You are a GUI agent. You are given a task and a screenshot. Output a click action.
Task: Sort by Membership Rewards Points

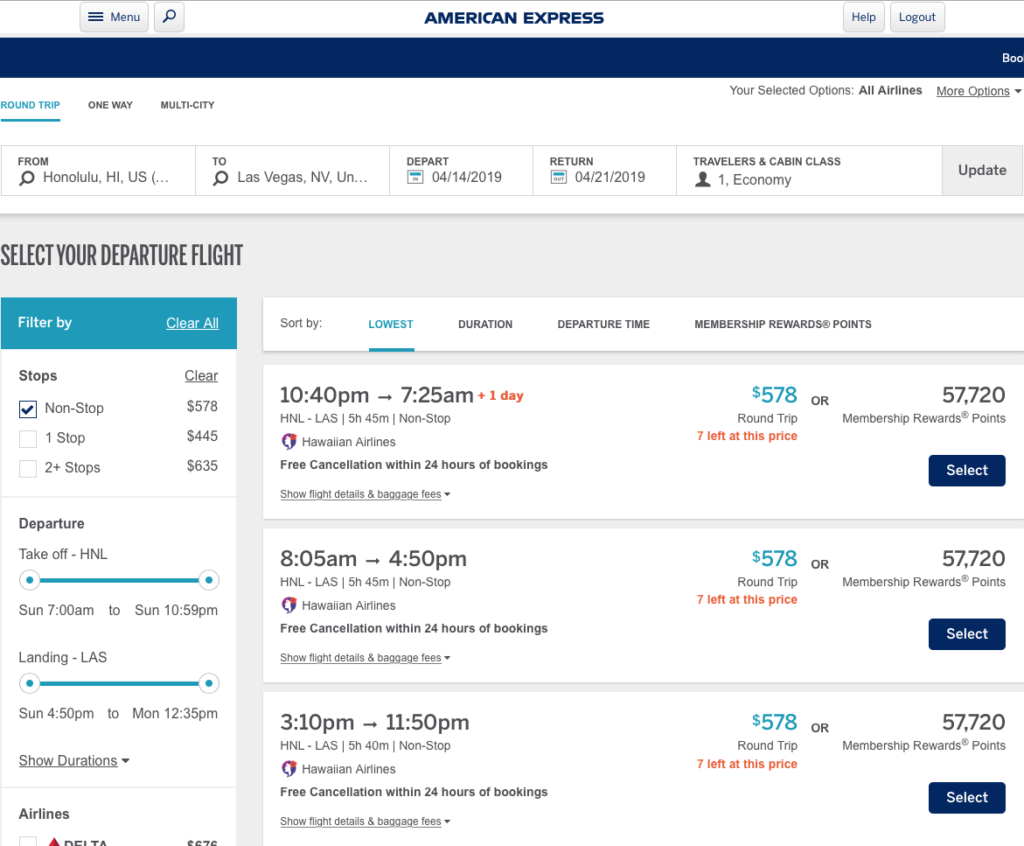point(782,325)
